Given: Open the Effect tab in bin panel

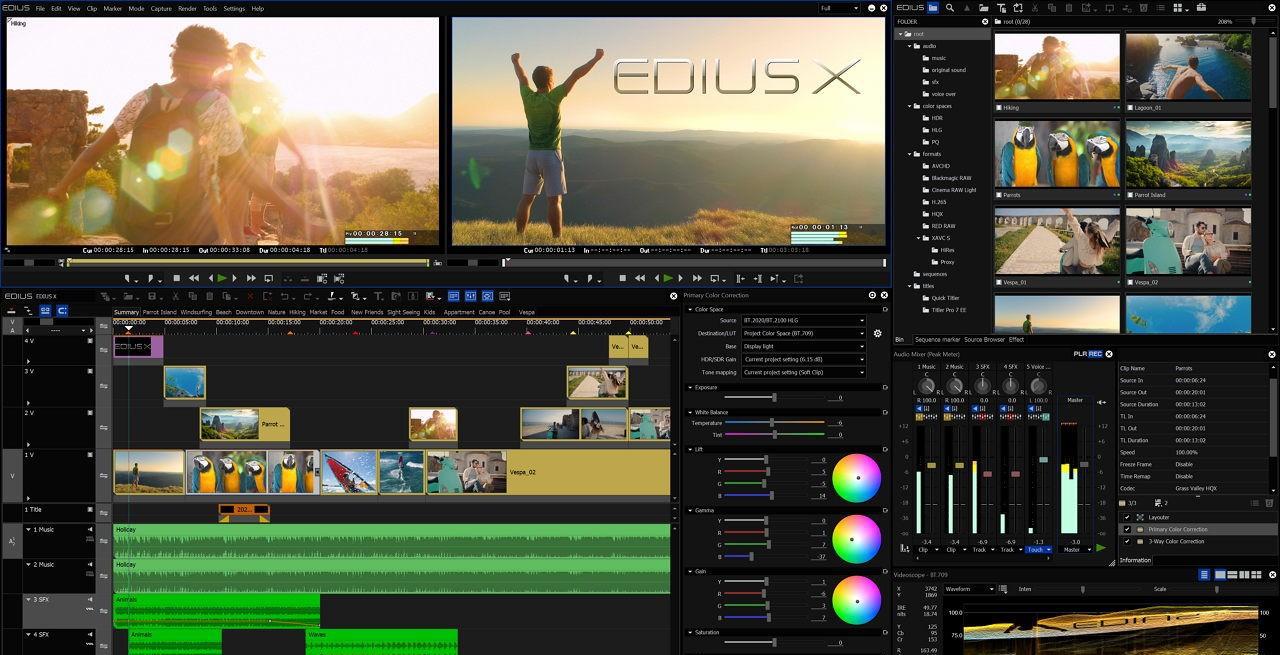Looking at the screenshot, I should tap(1017, 340).
